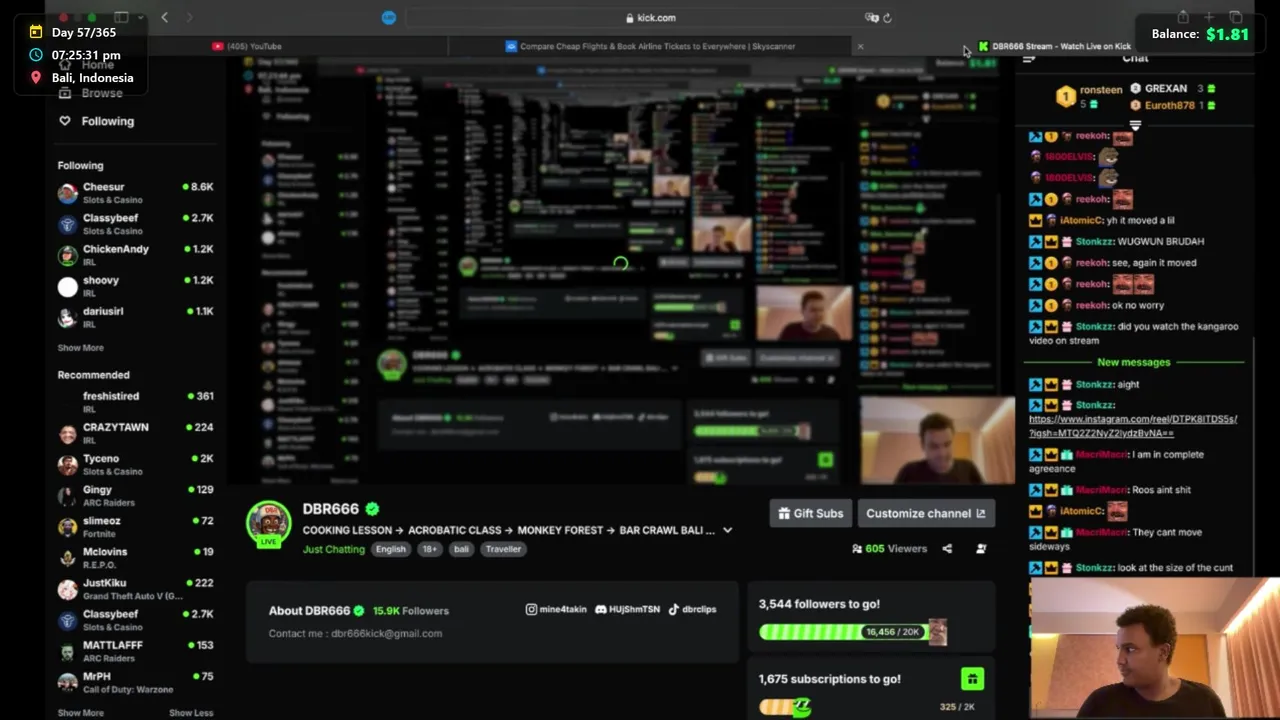Click Gingy's avatar icon

click(67, 496)
